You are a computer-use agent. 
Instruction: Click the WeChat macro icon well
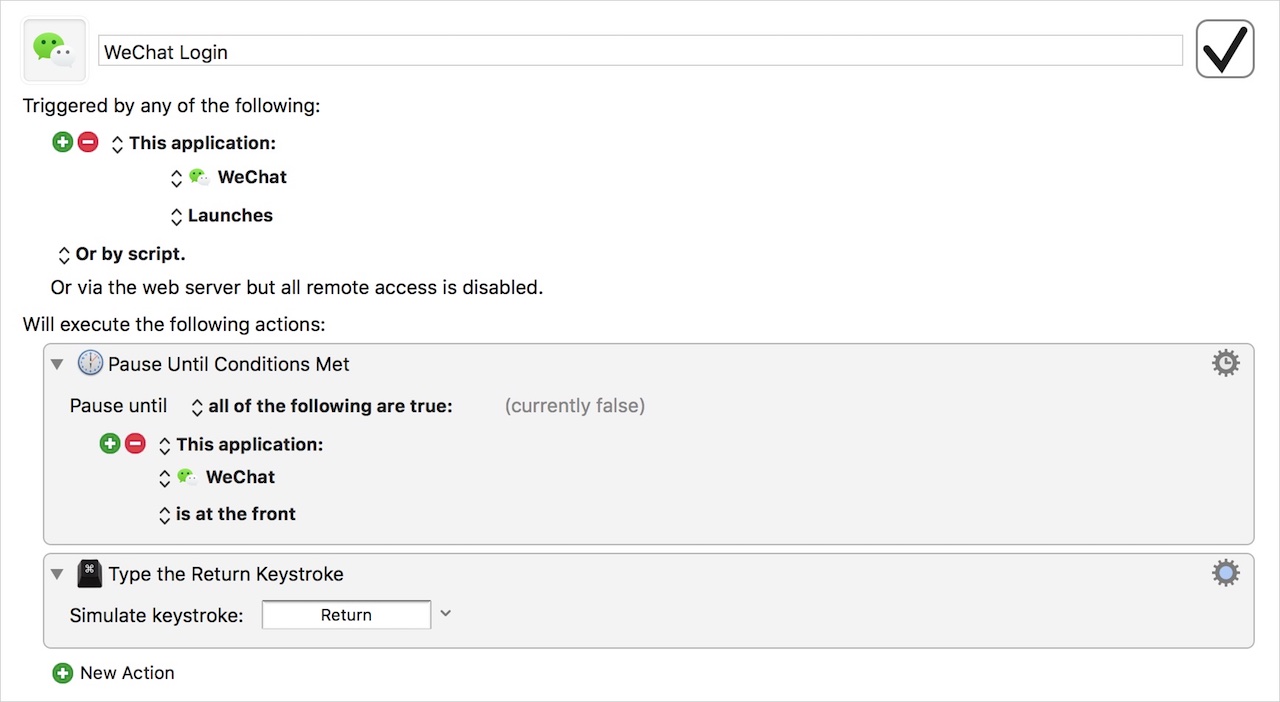pyautogui.click(x=55, y=50)
